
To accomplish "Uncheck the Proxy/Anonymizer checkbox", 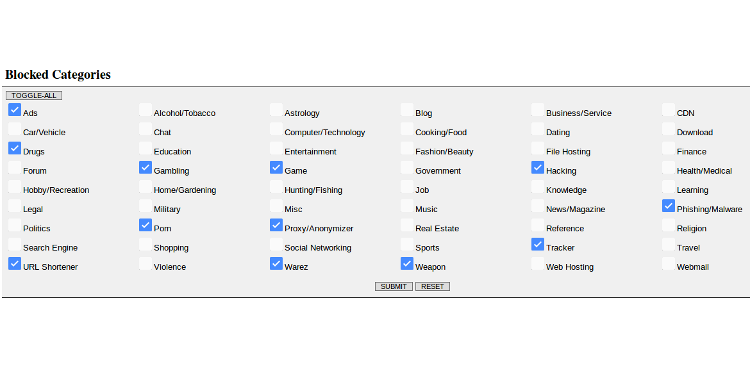I will point(276,225).
